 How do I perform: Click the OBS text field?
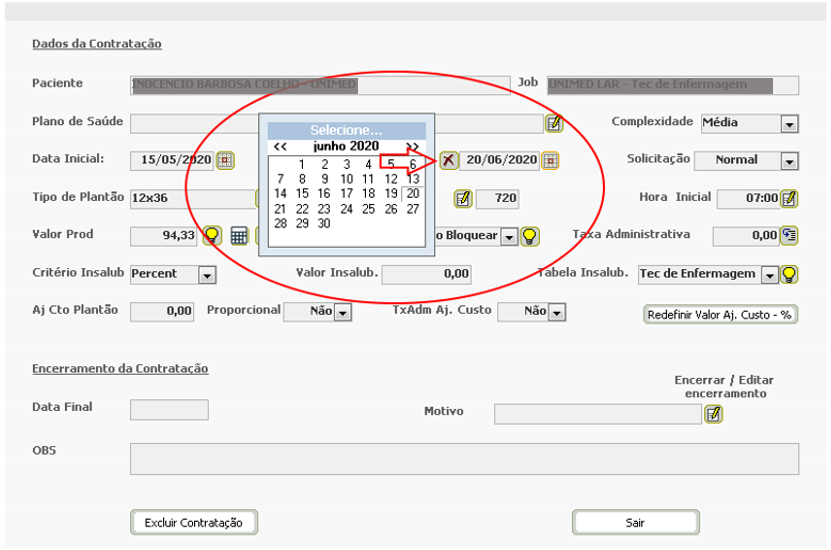point(464,459)
